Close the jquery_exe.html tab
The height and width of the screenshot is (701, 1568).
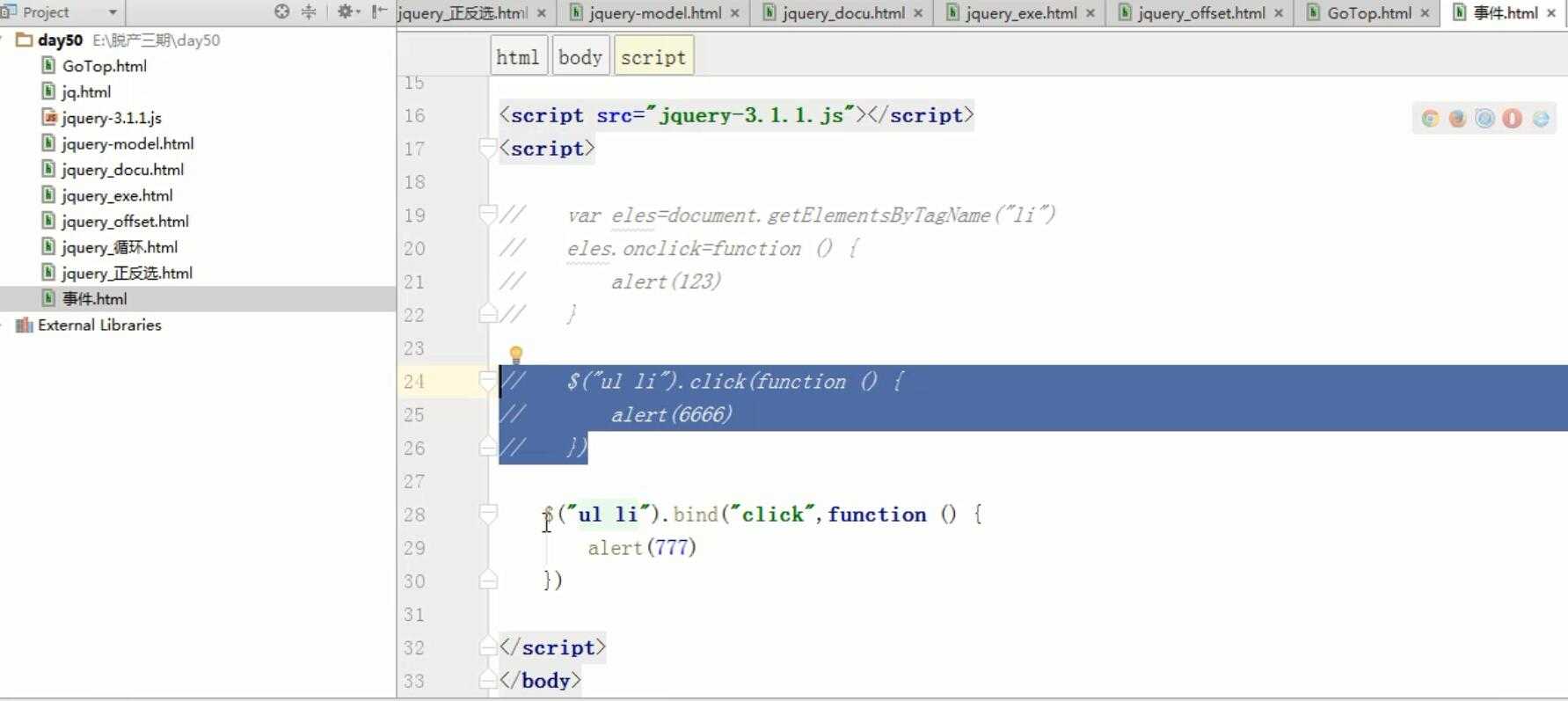(x=1090, y=13)
